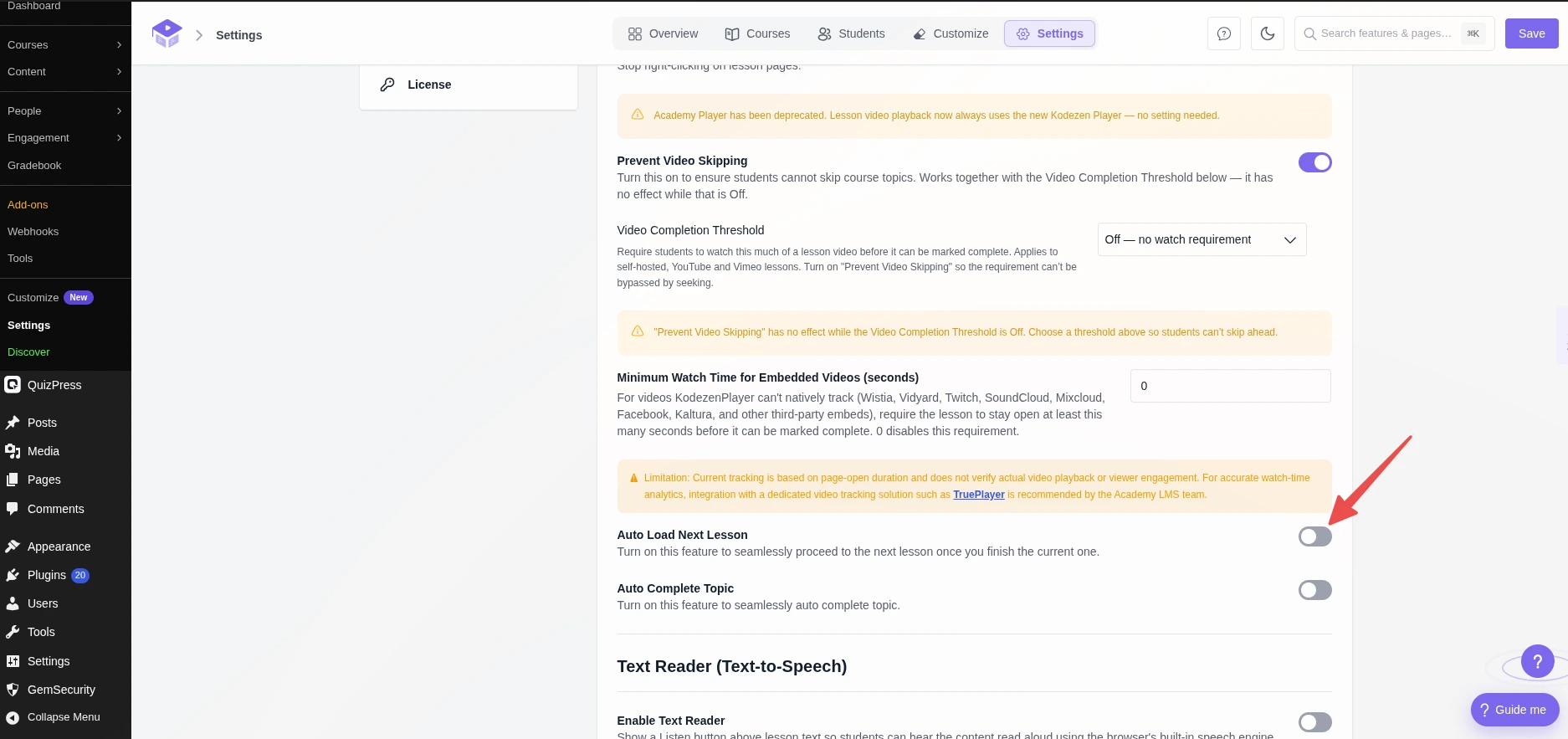Click the Comments bubble icon
Screen dimensions: 1568x739
coord(13,509)
